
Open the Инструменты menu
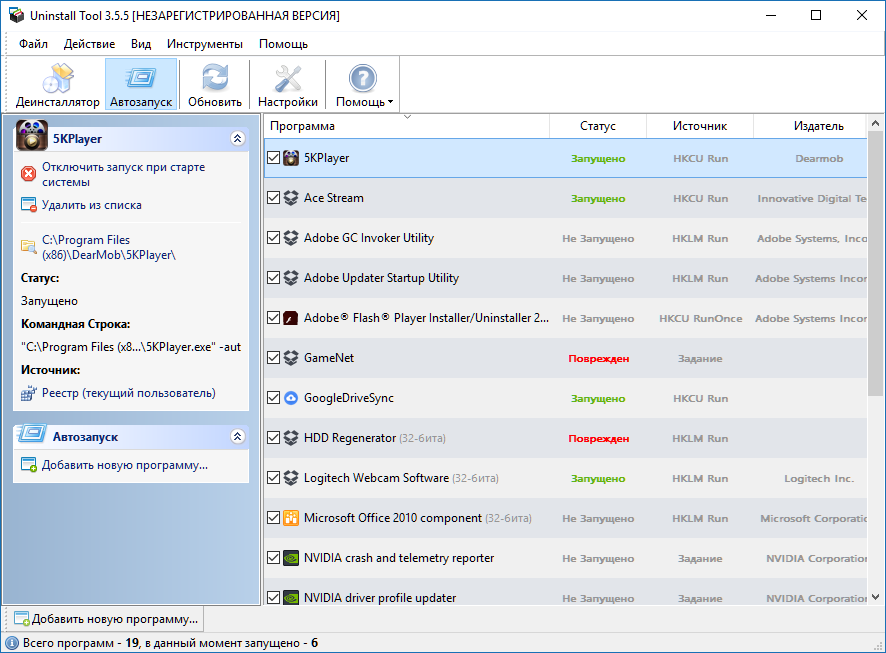pos(204,44)
